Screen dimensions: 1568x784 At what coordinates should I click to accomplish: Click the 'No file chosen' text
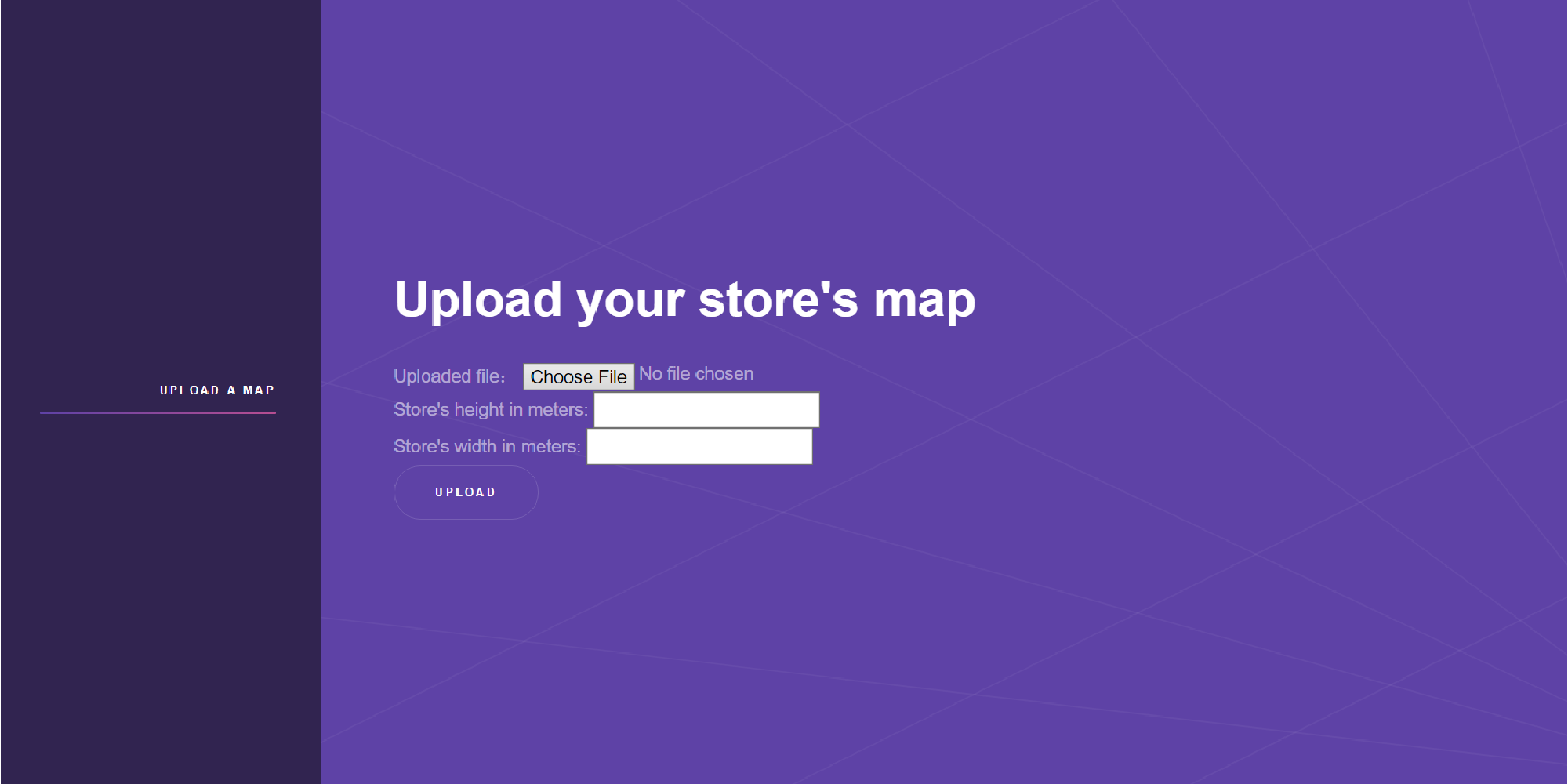coord(696,375)
